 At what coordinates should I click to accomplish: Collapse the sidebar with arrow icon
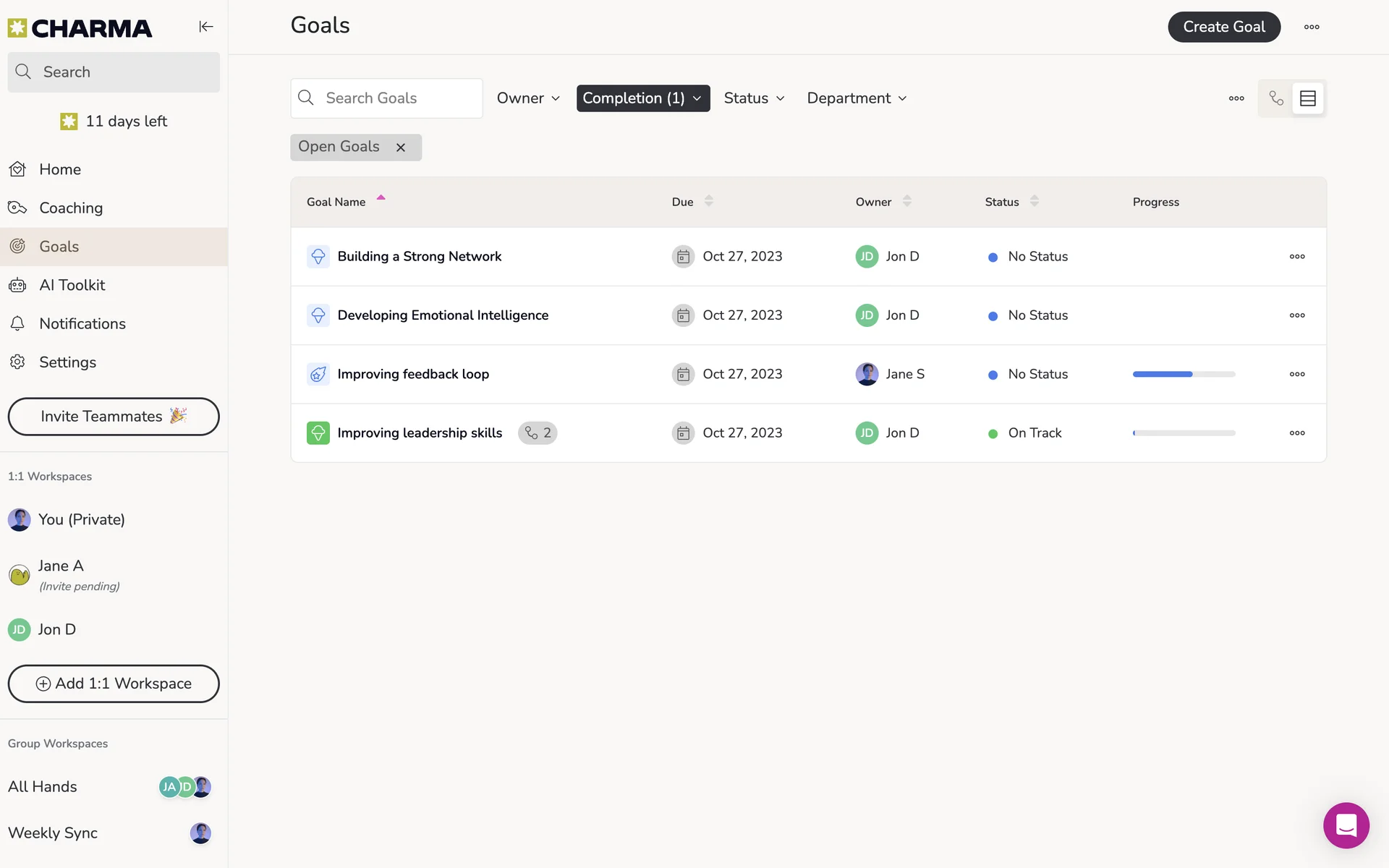pos(206,27)
